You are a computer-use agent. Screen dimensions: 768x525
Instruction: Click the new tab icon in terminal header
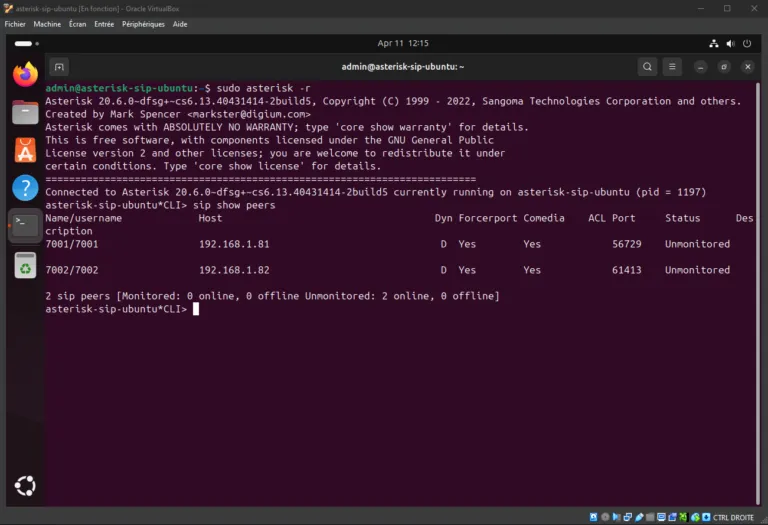[x=59, y=67]
